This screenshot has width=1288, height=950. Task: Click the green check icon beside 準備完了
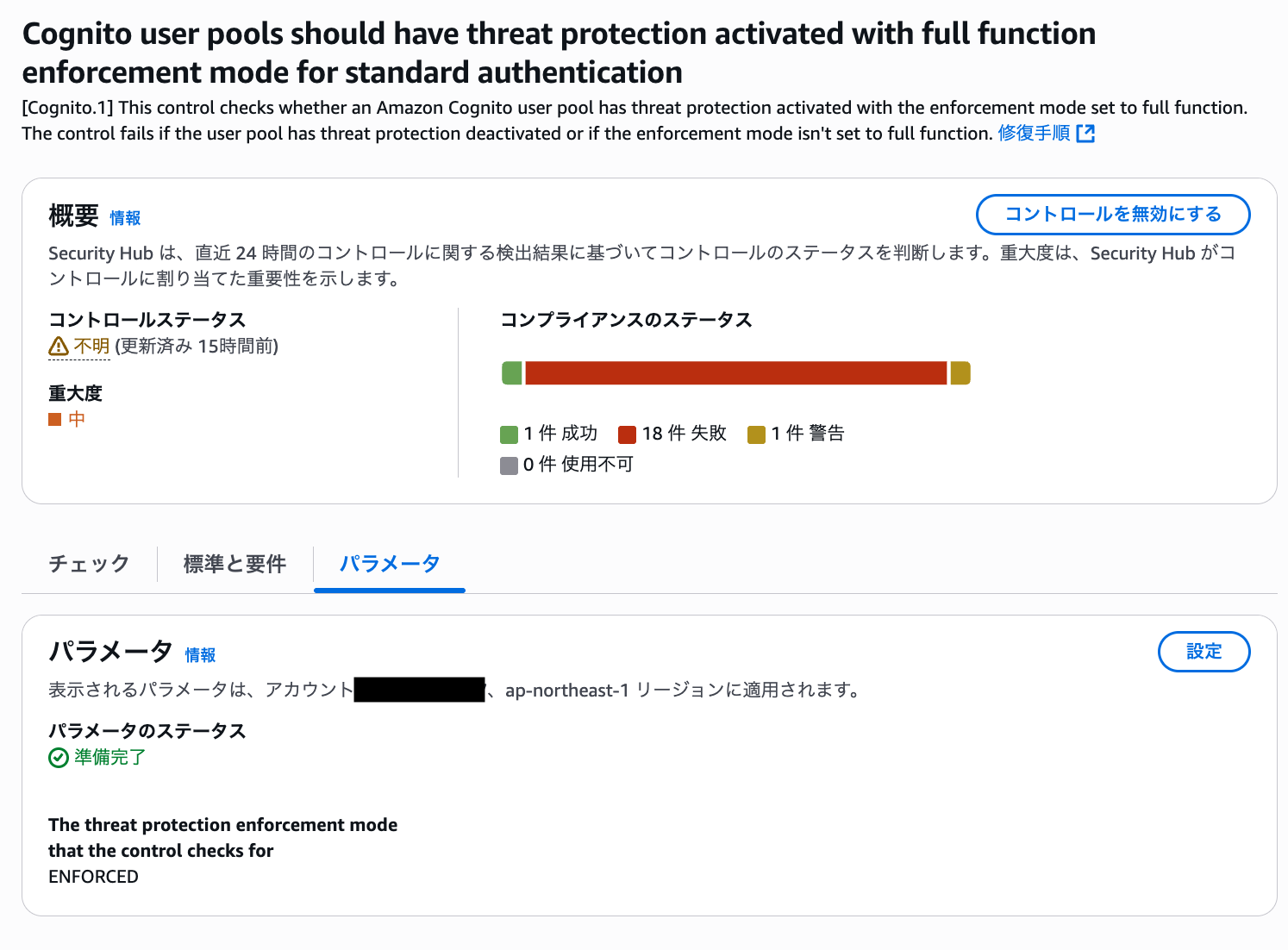point(59,758)
